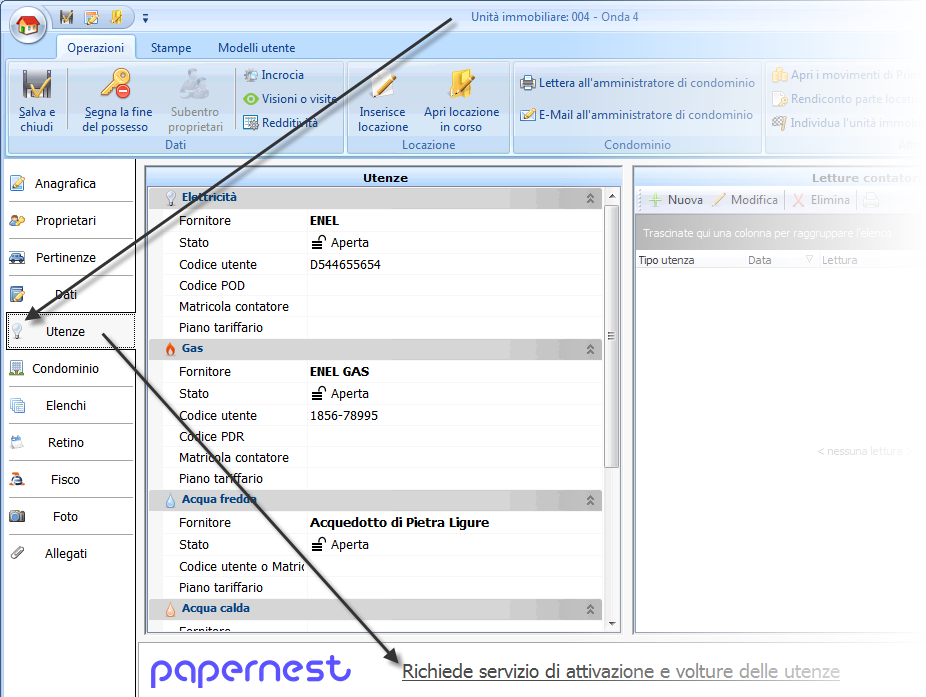Open the Data column filter icon
This screenshot has width=926, height=697.
(x=810, y=259)
